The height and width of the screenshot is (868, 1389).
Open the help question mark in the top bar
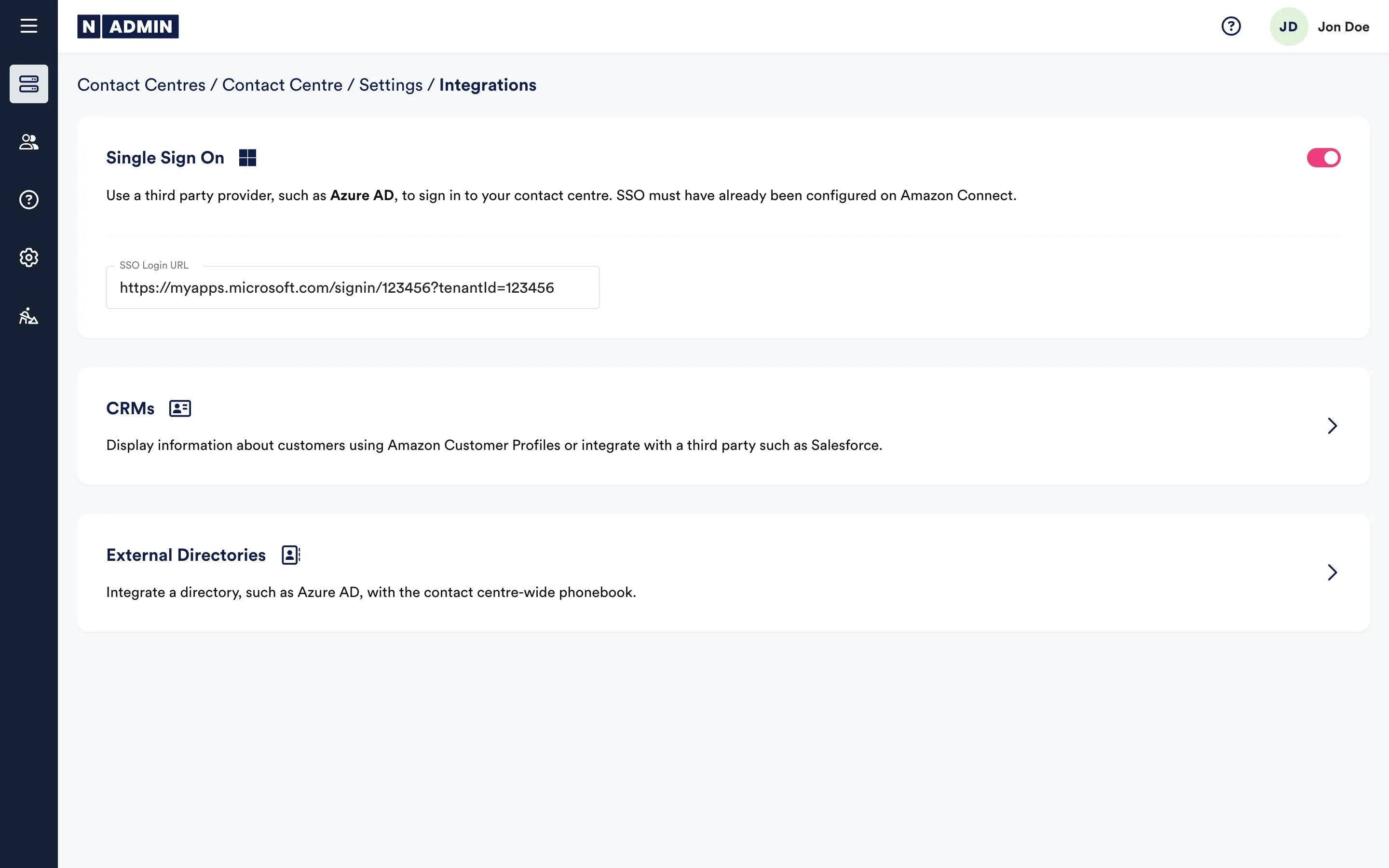(x=1231, y=26)
